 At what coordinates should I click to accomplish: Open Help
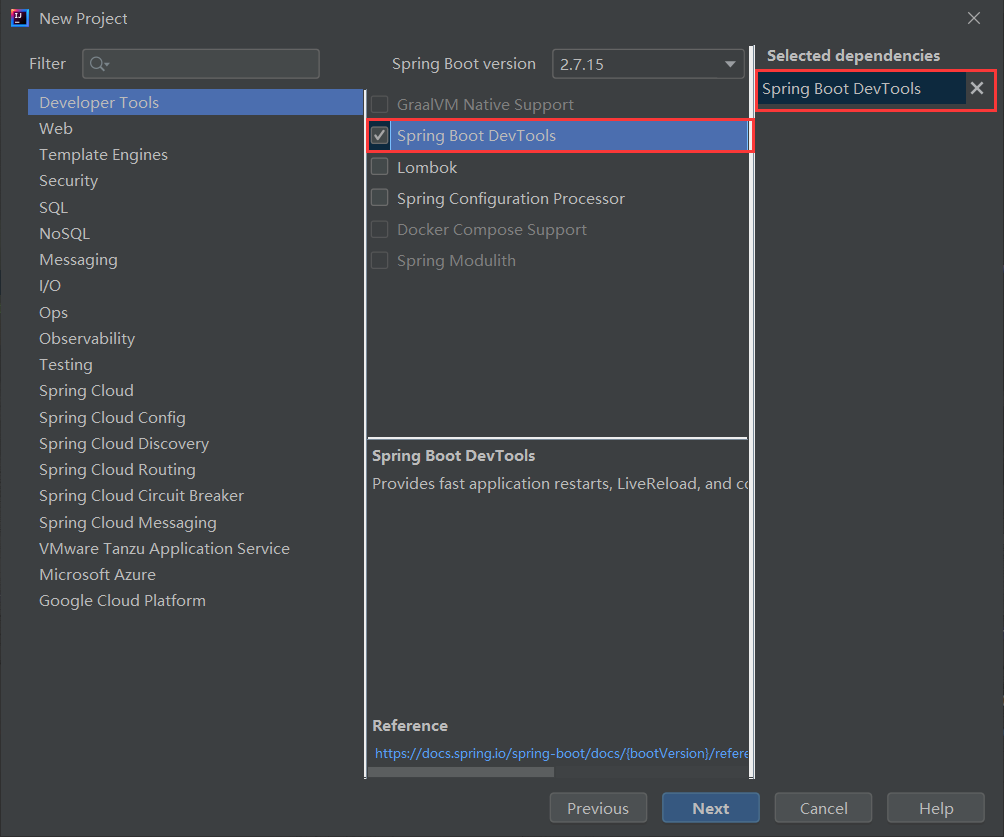936,807
